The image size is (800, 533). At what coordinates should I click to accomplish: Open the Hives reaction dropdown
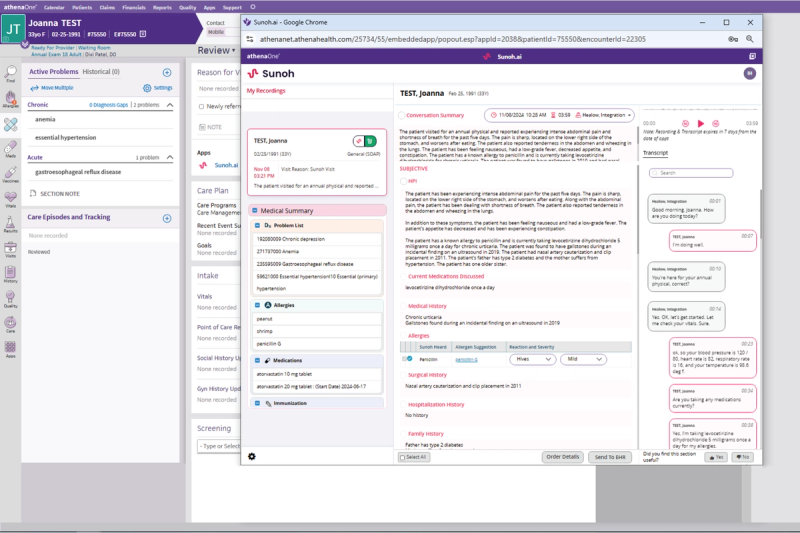(x=532, y=359)
